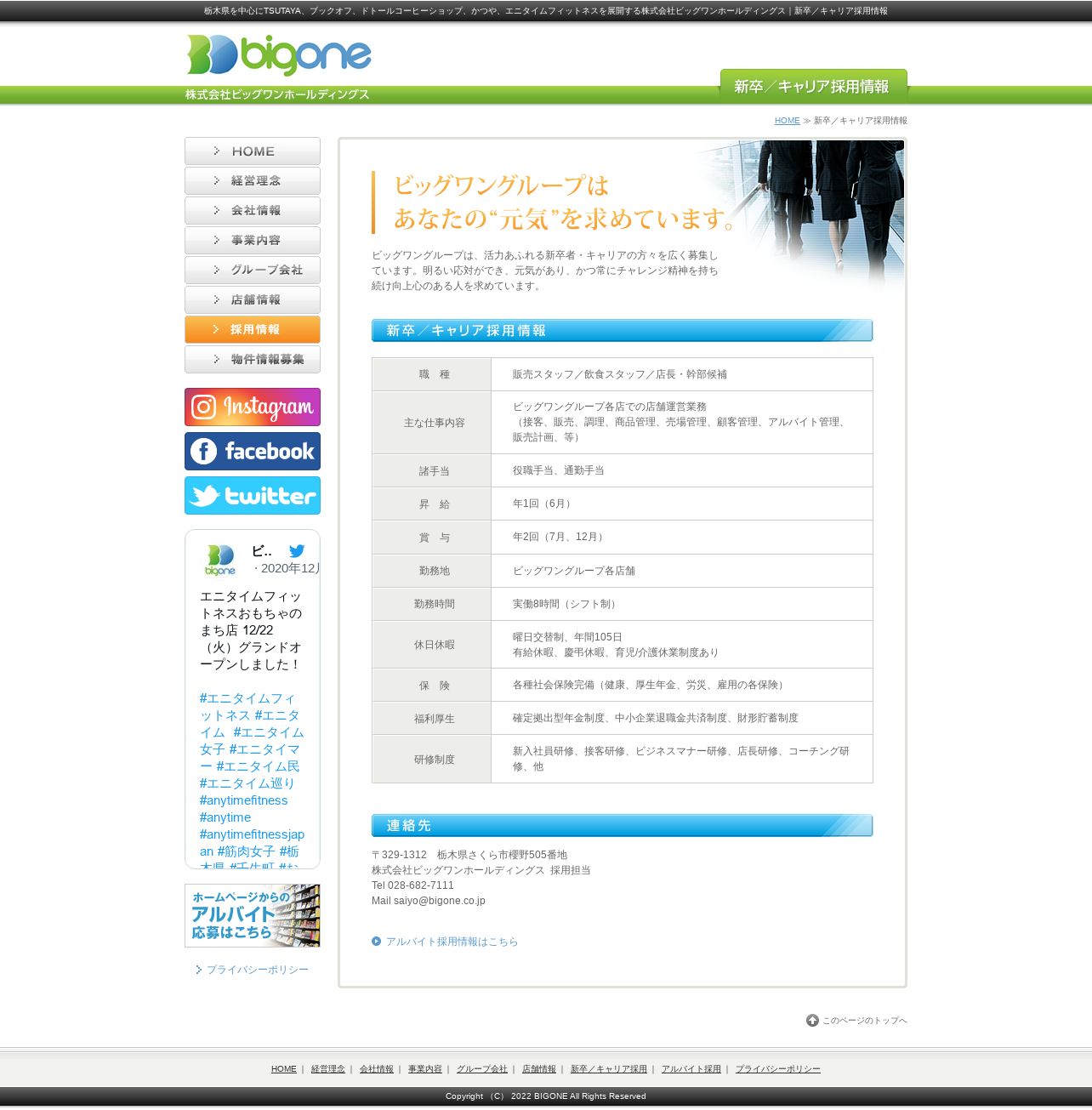
Task: Click 経営理念 in the footer navigation
Action: 328,1069
